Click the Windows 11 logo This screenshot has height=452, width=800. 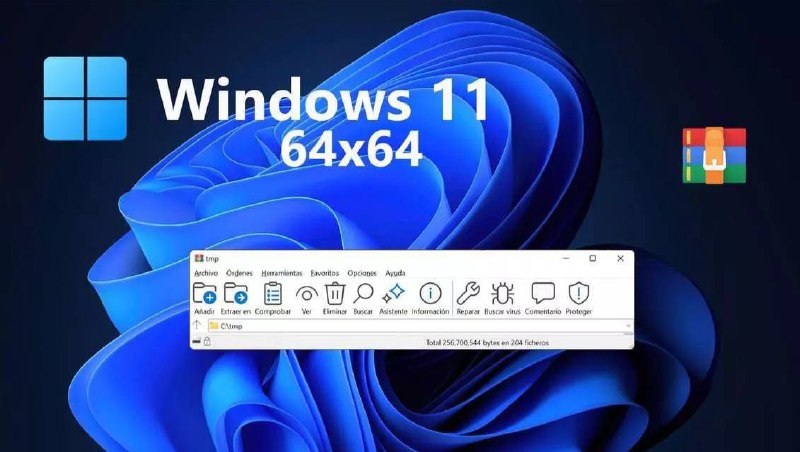(x=85, y=98)
